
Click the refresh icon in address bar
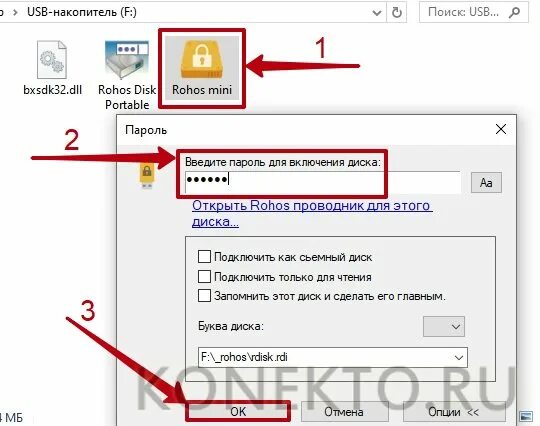397,13
